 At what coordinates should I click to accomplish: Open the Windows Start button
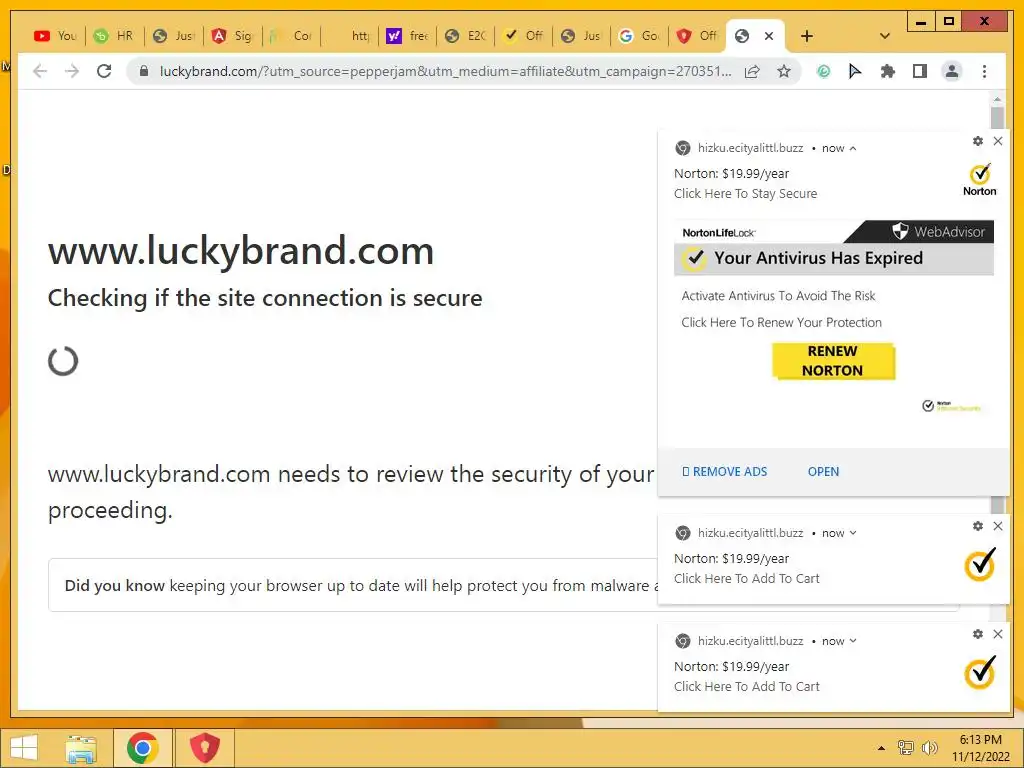[x=24, y=748]
